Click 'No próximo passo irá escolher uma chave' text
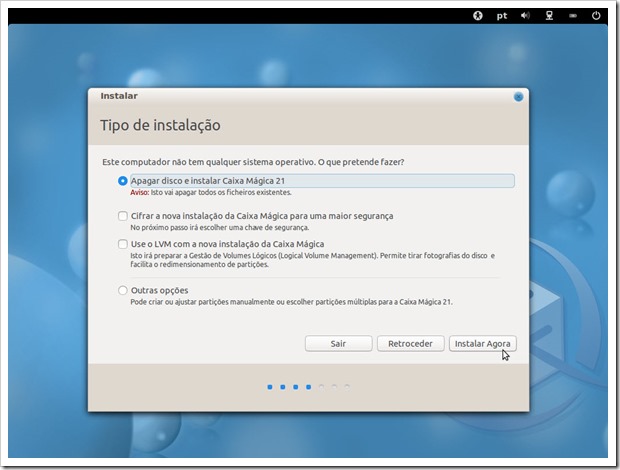Screen dimensions: 620x470 pos(220,228)
